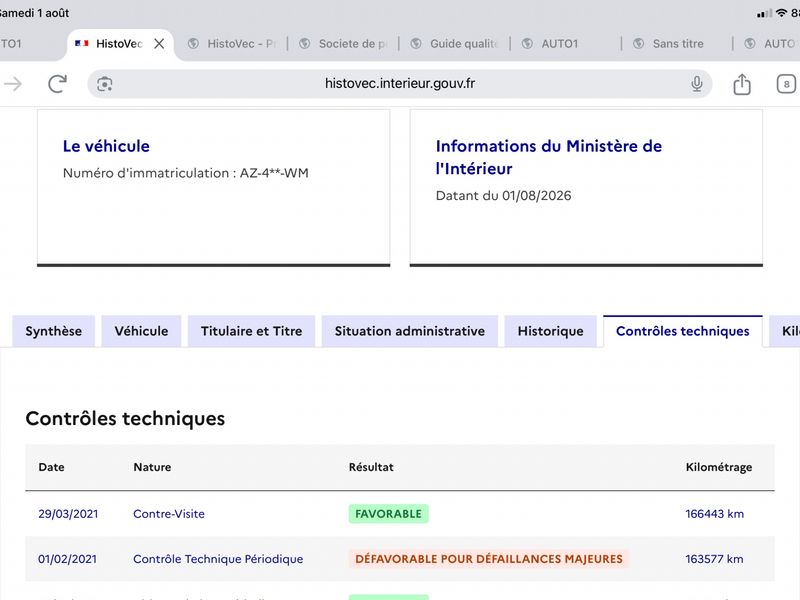Open the Véhicule section tab

[x=141, y=331]
